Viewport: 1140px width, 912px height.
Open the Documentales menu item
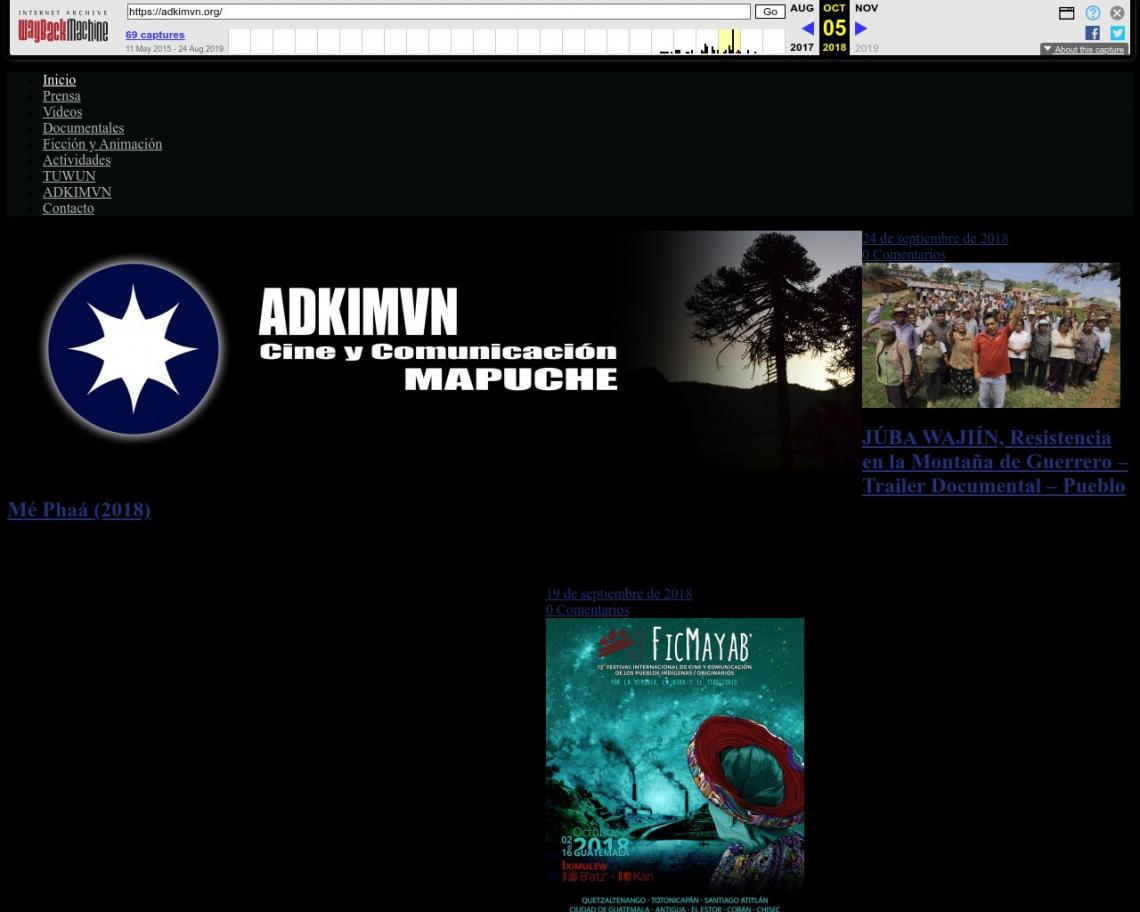[84, 128]
